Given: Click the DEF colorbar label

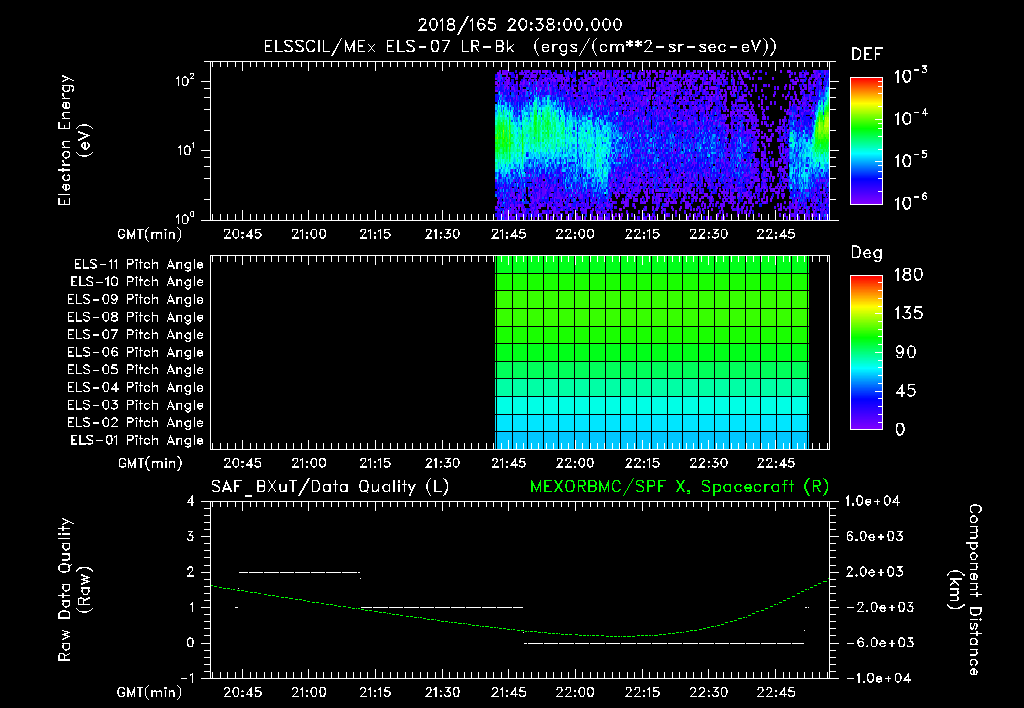Looking at the screenshot, I should click(867, 54).
